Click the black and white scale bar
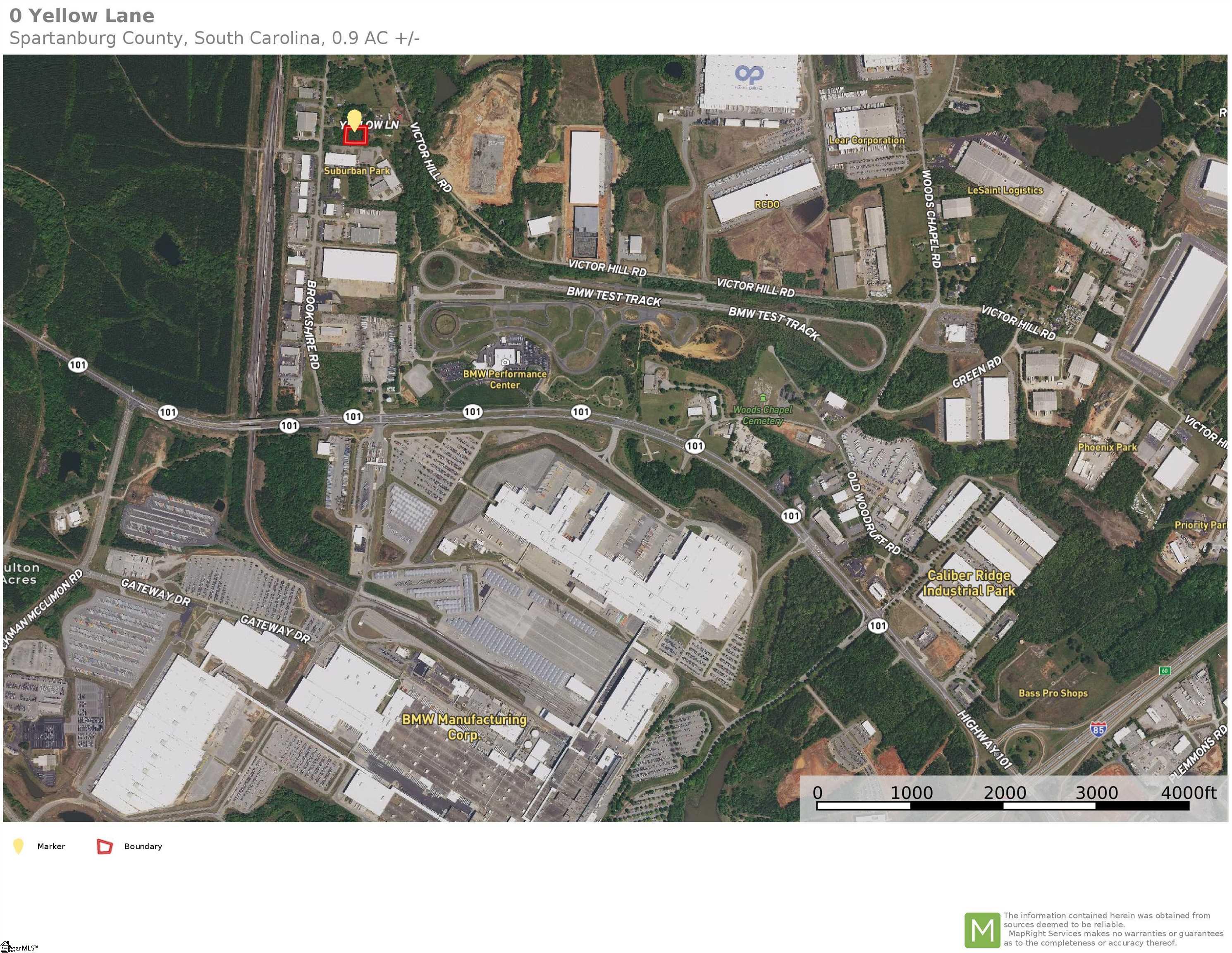The width and height of the screenshot is (1232, 953). point(1003,806)
